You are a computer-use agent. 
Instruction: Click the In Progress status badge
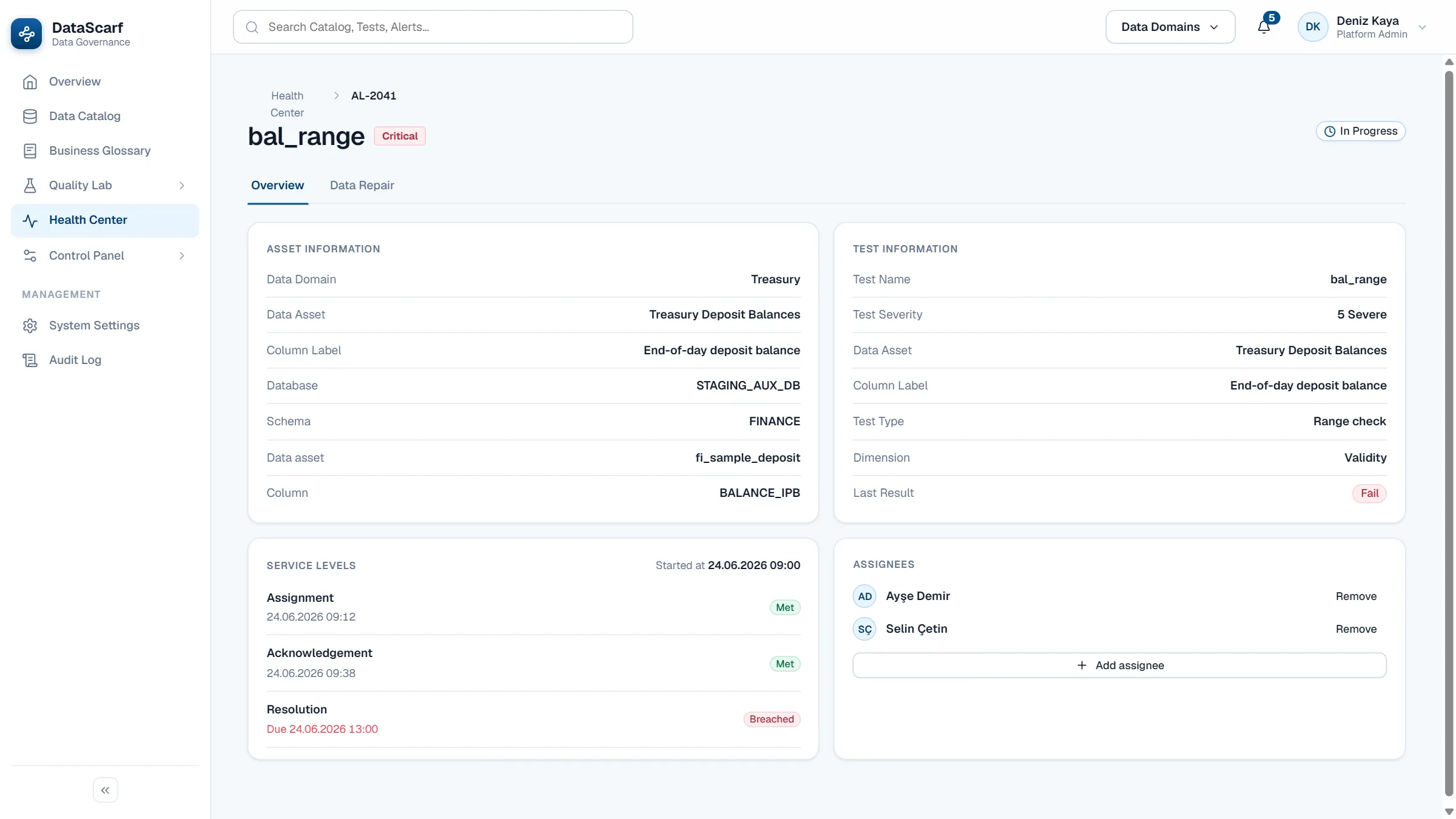click(x=1361, y=132)
